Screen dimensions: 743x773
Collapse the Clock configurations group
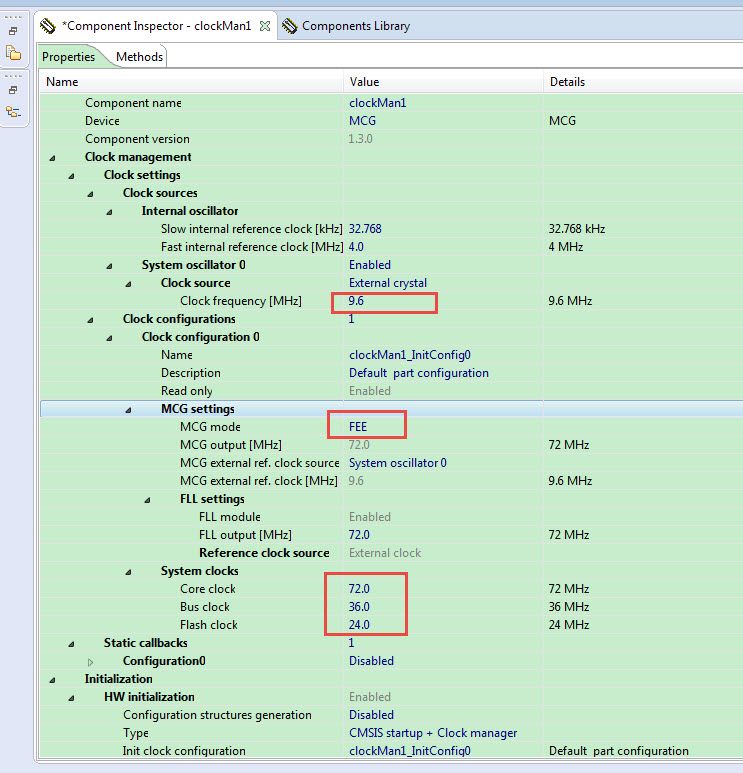(90, 319)
